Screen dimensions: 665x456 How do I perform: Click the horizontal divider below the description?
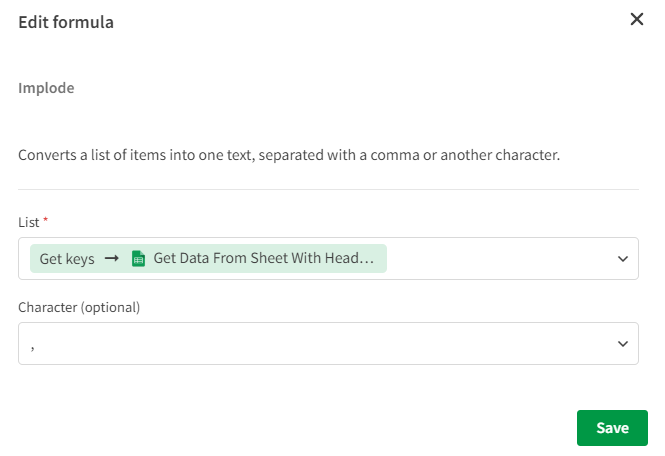[x=328, y=189]
